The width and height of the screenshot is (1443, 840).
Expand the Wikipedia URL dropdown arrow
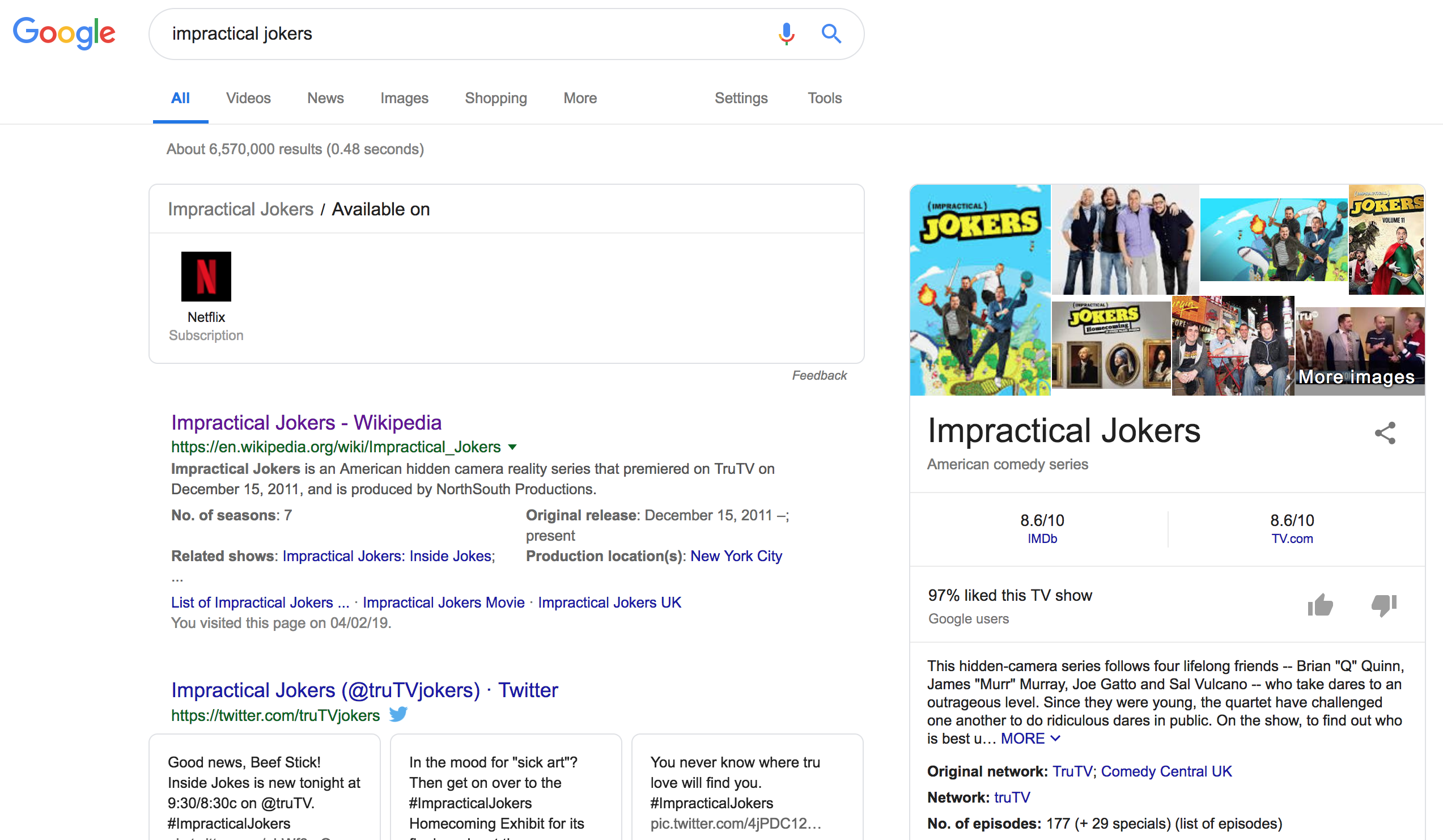(512, 447)
